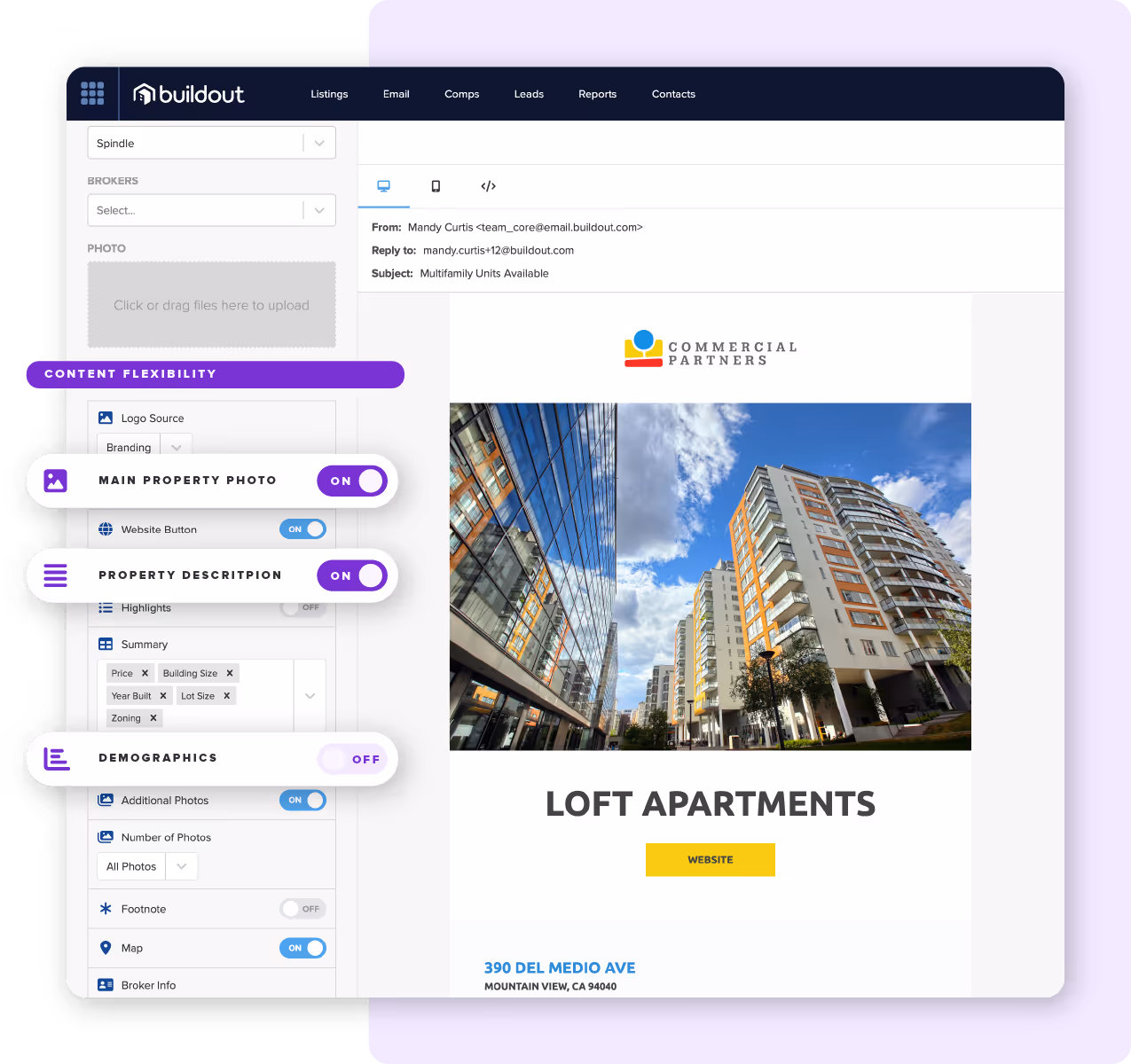Click the map pin icon in the Map row

click(106, 947)
